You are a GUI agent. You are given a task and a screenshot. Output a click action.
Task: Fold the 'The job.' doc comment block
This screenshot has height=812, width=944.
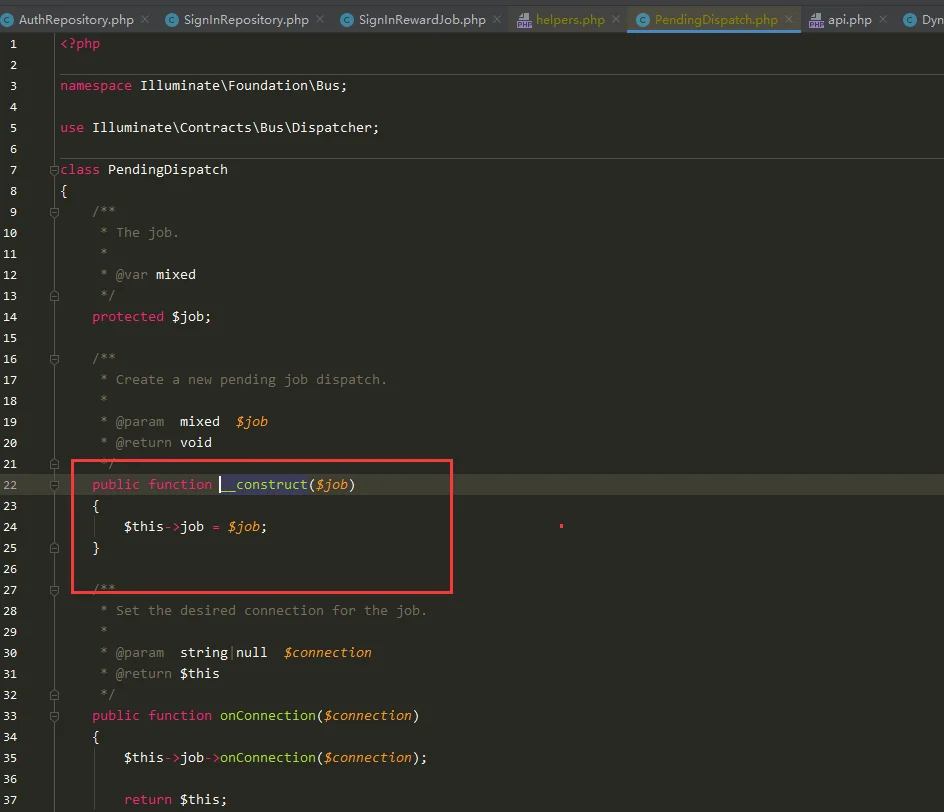(55, 212)
